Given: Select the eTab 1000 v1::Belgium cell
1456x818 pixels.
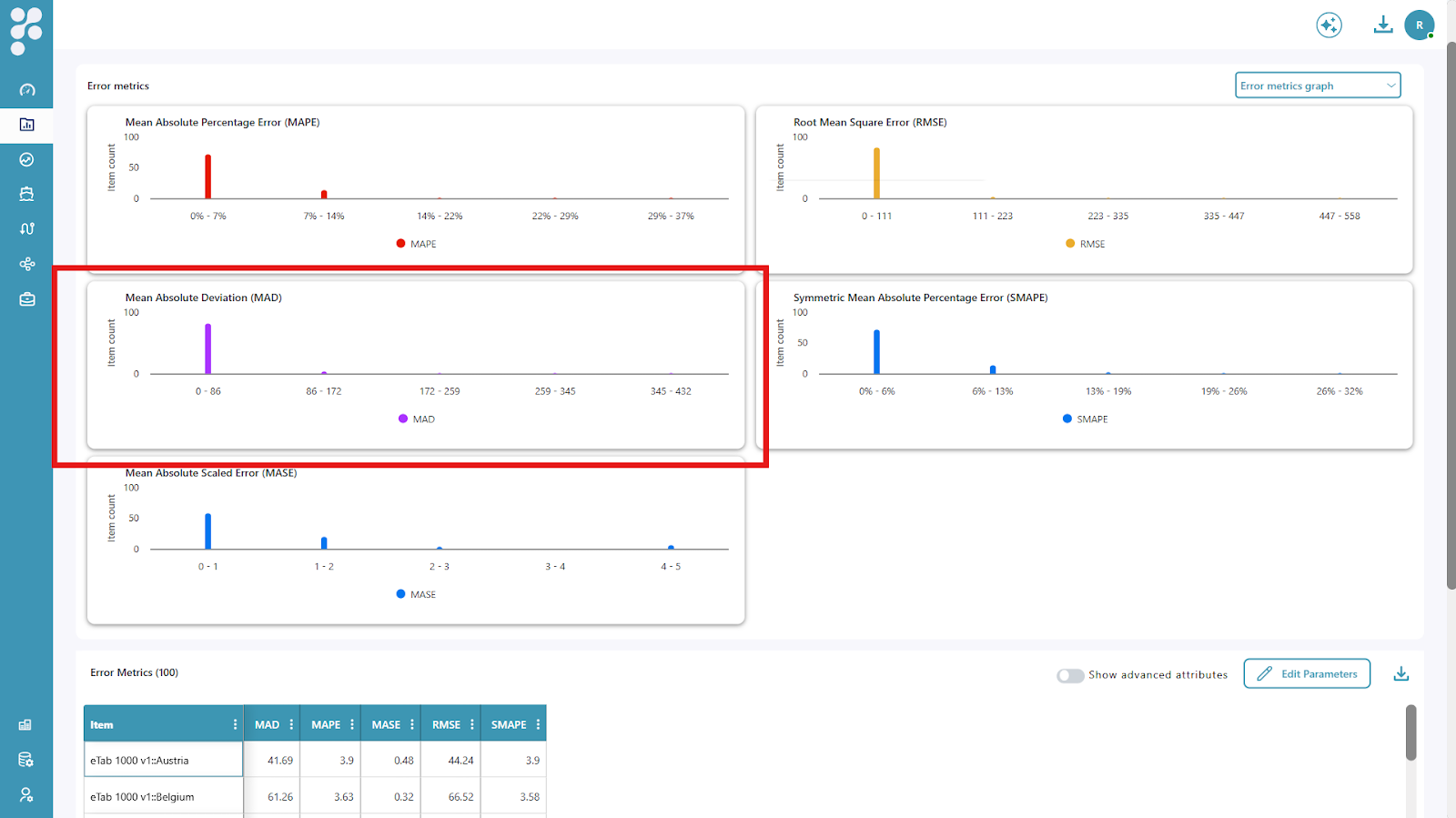Looking at the screenshot, I should coord(164,796).
